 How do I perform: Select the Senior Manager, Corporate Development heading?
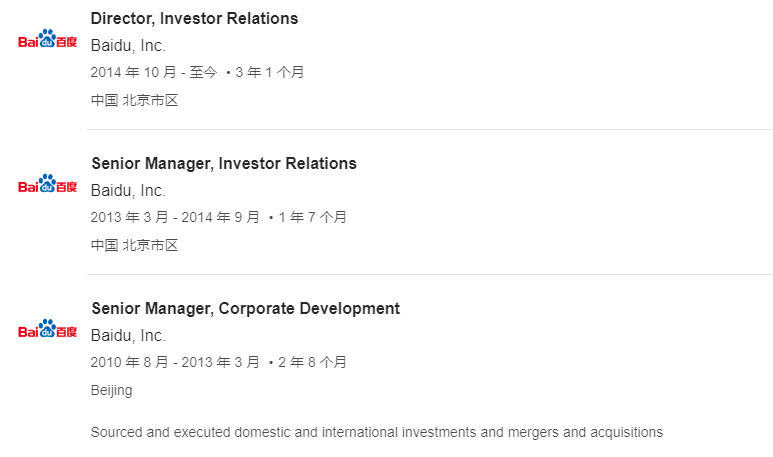pyautogui.click(x=246, y=309)
